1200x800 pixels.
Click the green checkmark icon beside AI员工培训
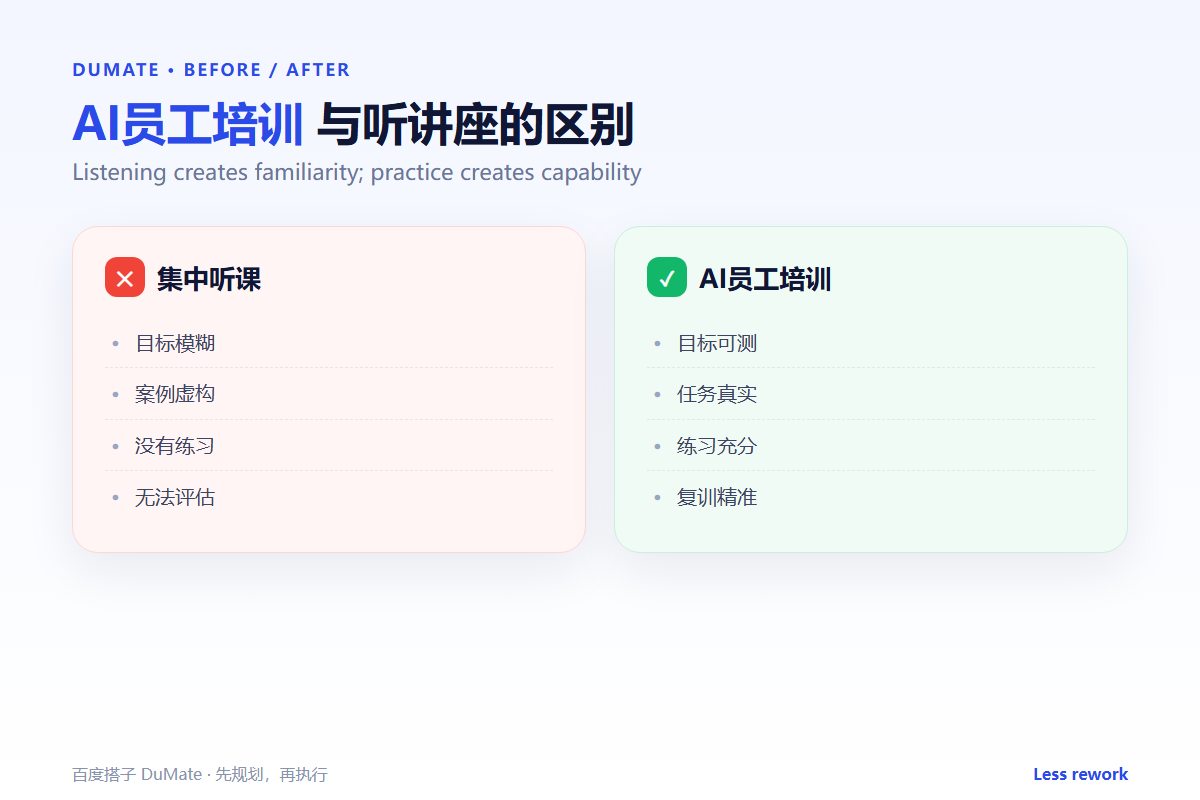point(667,277)
